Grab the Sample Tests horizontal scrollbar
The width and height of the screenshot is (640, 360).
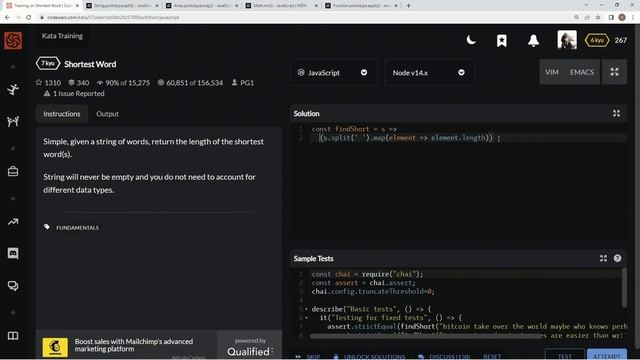(x=426, y=336)
